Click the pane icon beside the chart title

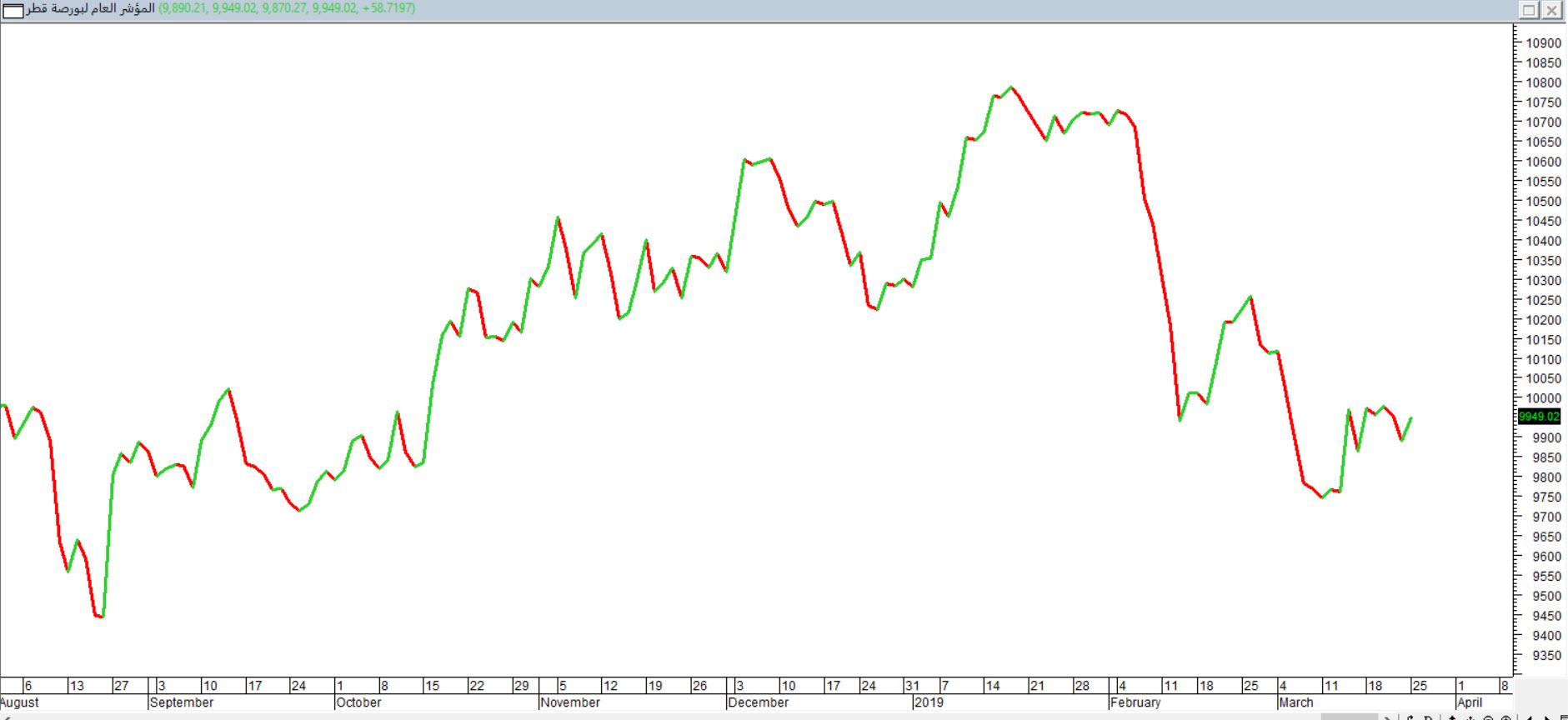coord(13,10)
